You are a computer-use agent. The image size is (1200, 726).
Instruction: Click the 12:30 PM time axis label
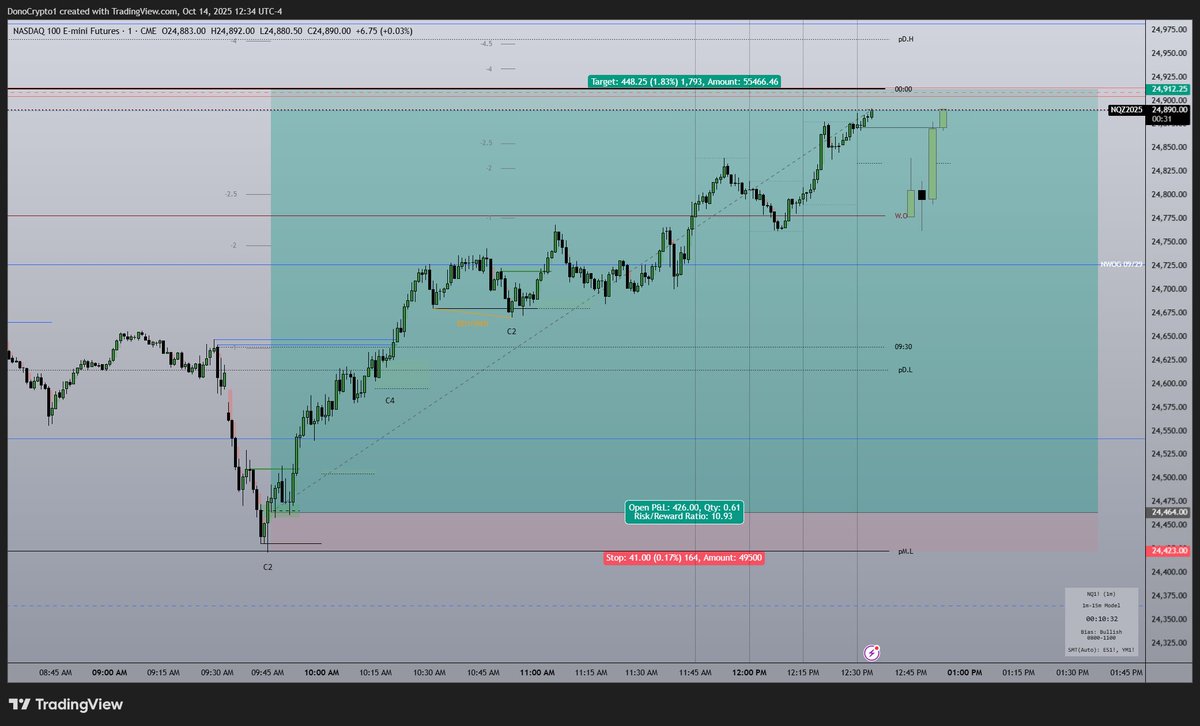click(x=857, y=672)
